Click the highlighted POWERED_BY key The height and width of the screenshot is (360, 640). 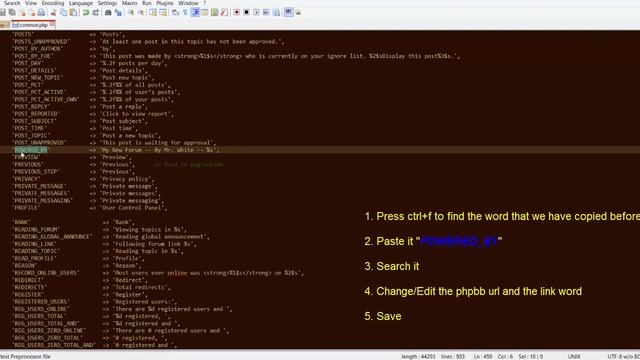tap(31, 150)
